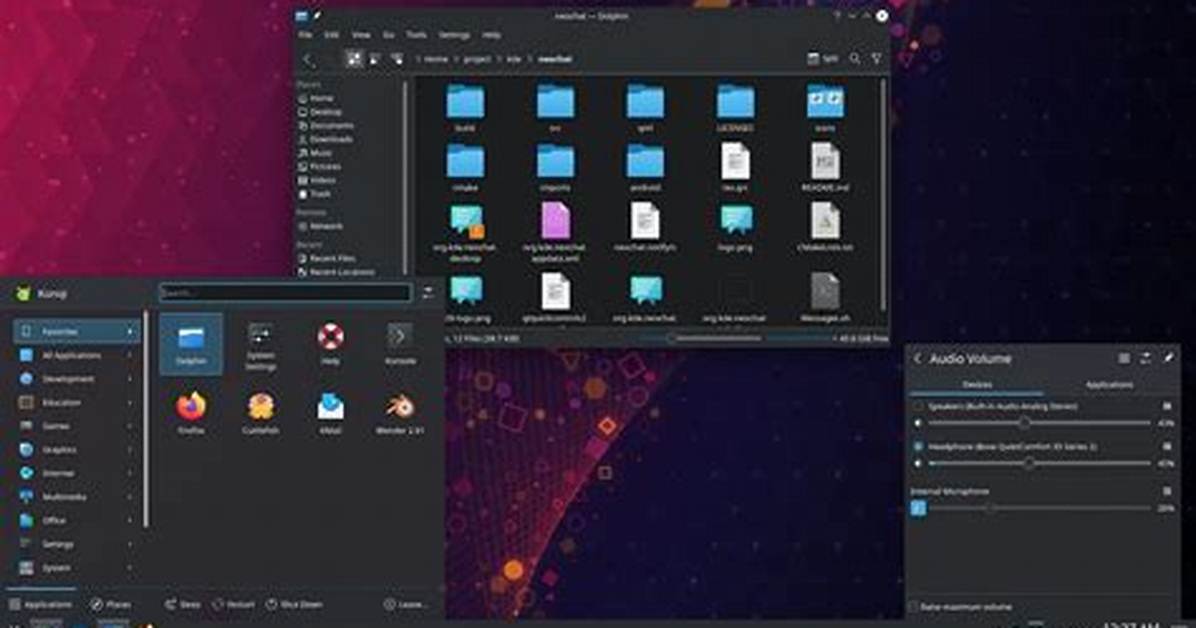Open Dolphin's search magnifier icon
This screenshot has width=1196, height=628.
coord(855,59)
